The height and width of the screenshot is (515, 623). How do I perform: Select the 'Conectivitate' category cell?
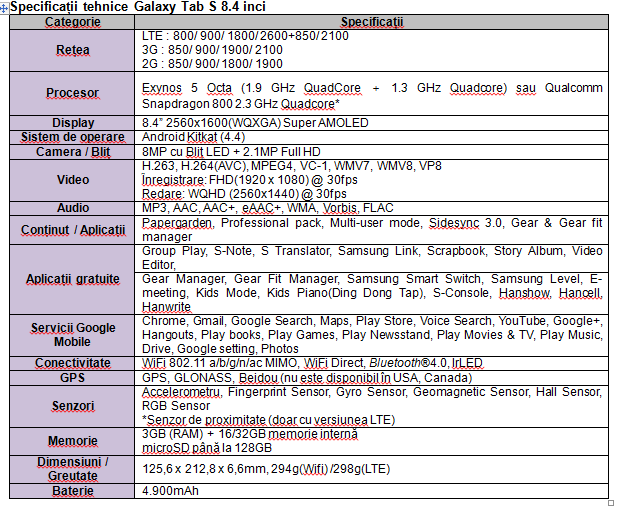tap(72, 363)
